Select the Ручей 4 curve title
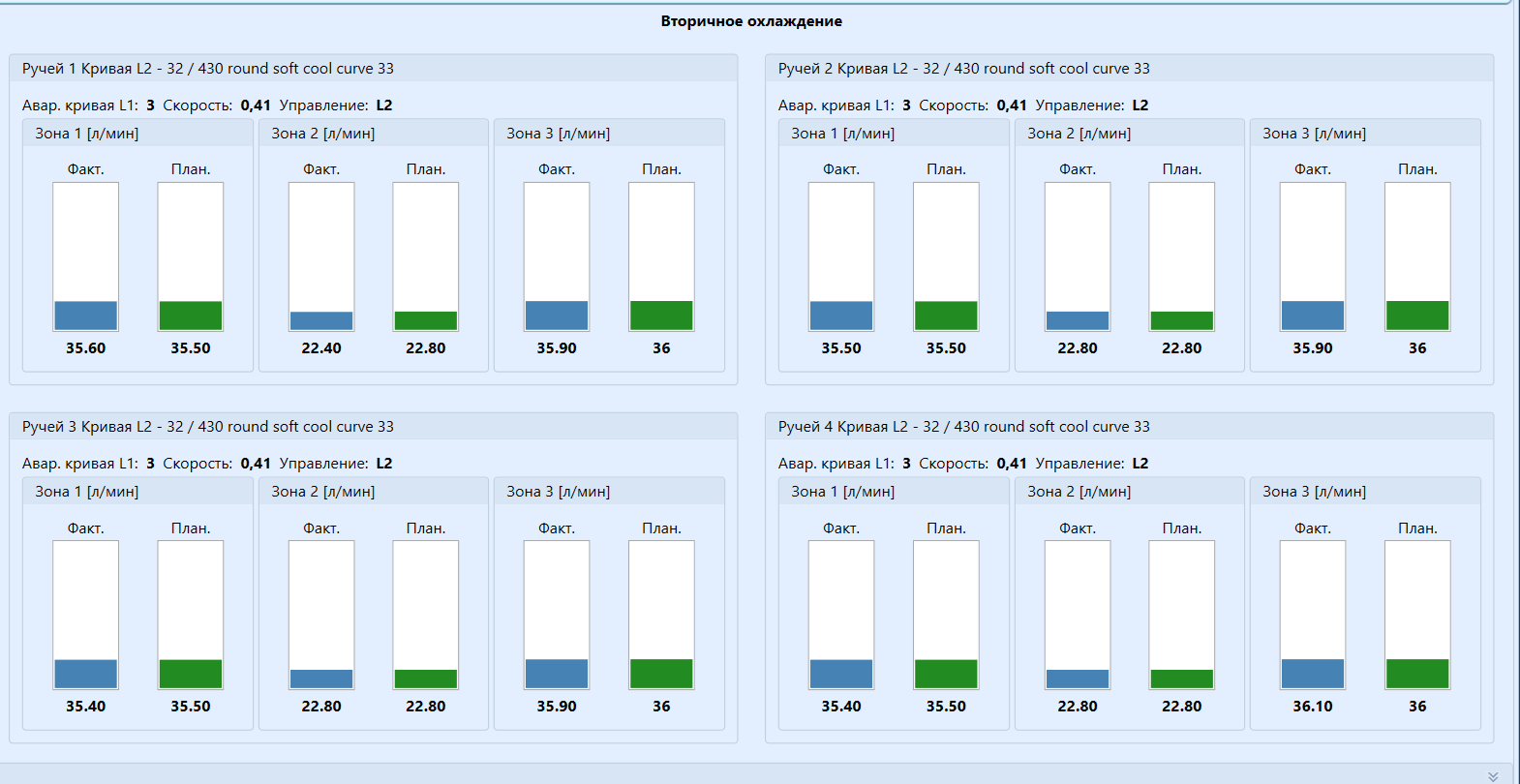The height and width of the screenshot is (784, 1520). point(963,427)
